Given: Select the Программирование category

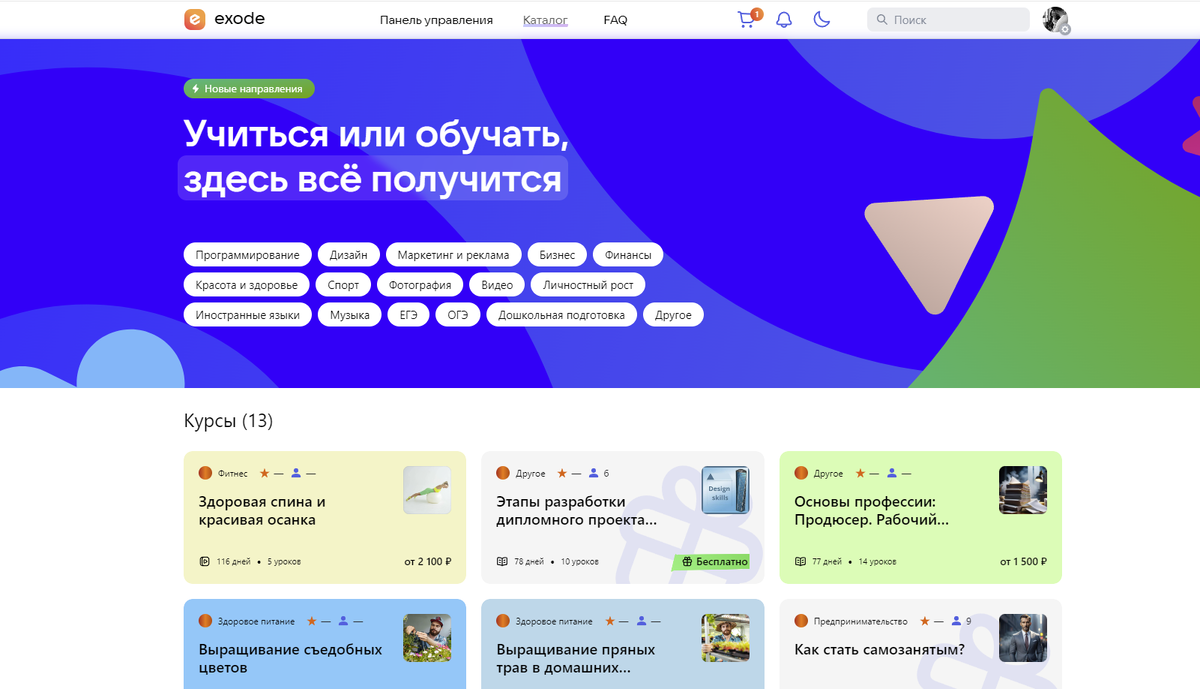Looking at the screenshot, I should coord(248,255).
